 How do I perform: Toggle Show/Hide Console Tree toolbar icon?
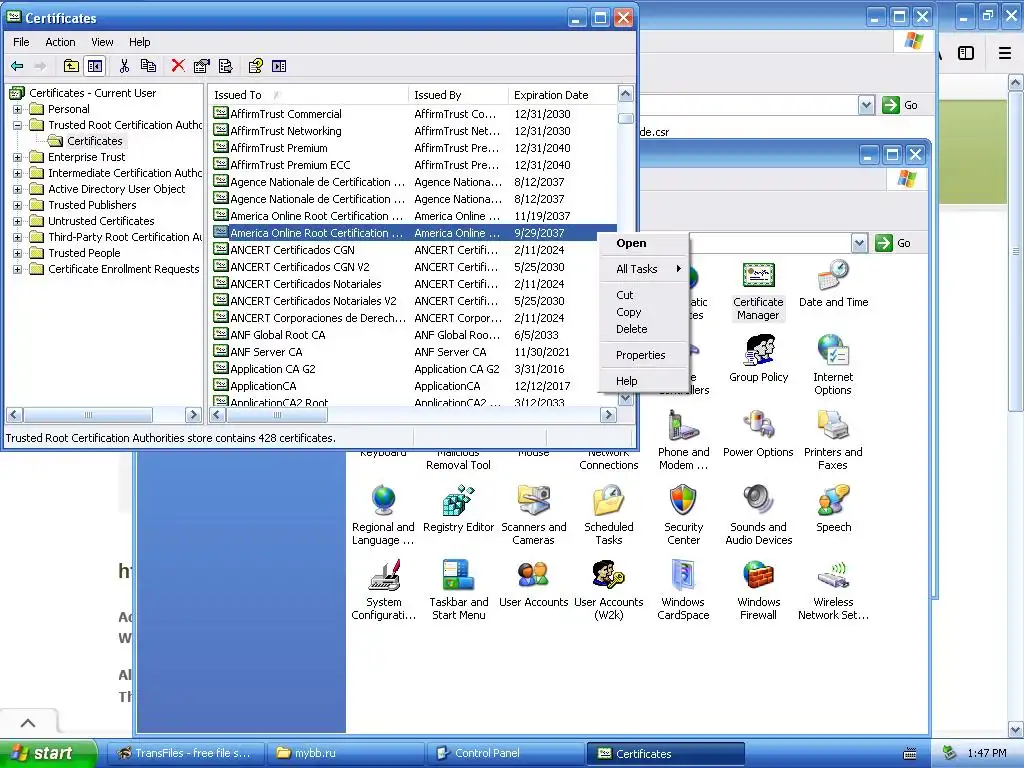tap(95, 66)
